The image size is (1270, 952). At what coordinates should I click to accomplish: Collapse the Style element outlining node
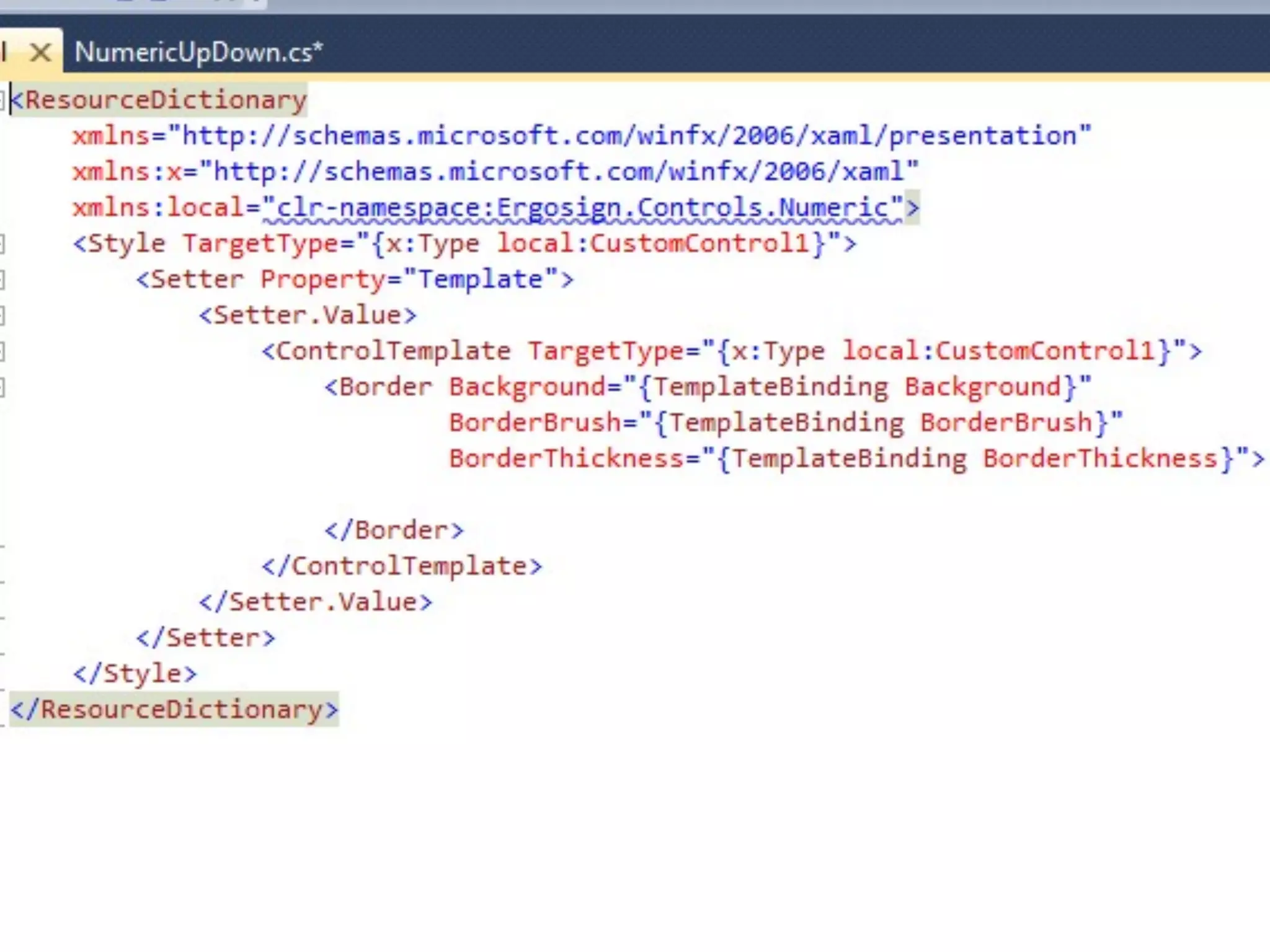click(2, 244)
